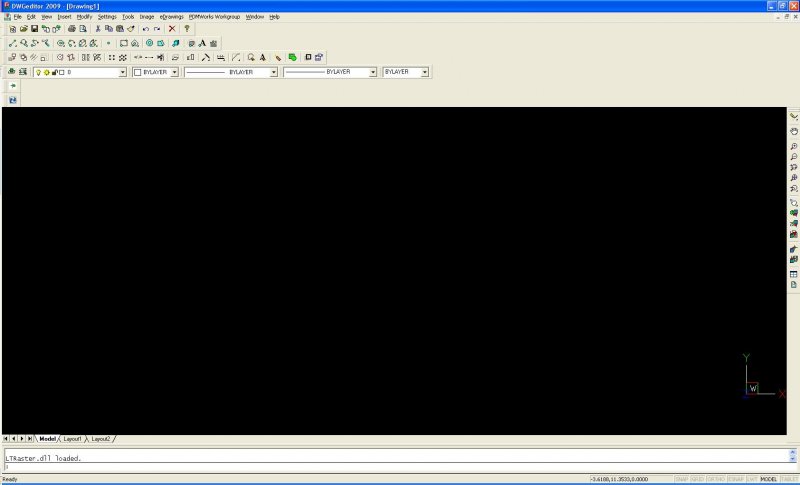The image size is (800, 485).
Task: Toggle GRID display in status bar
Action: click(697, 479)
